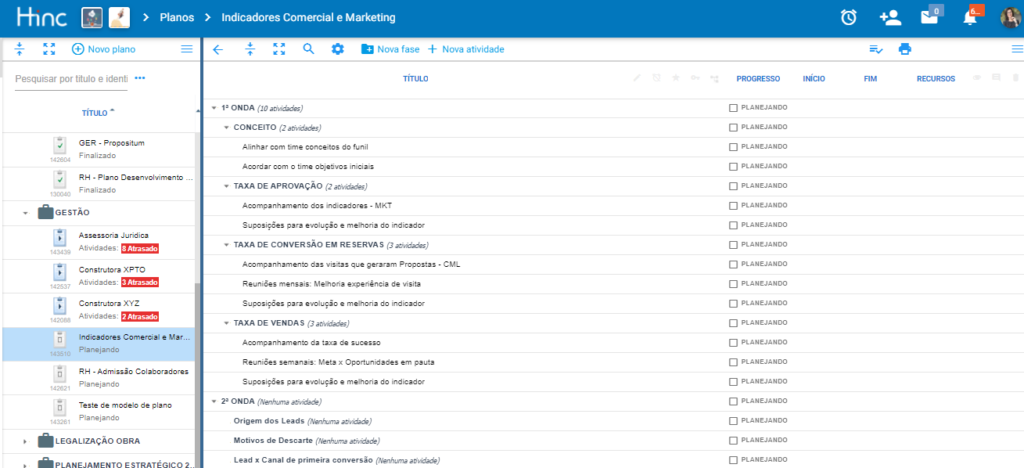
Task: Open the alarm clock reminders icon
Action: pyautogui.click(x=848, y=17)
